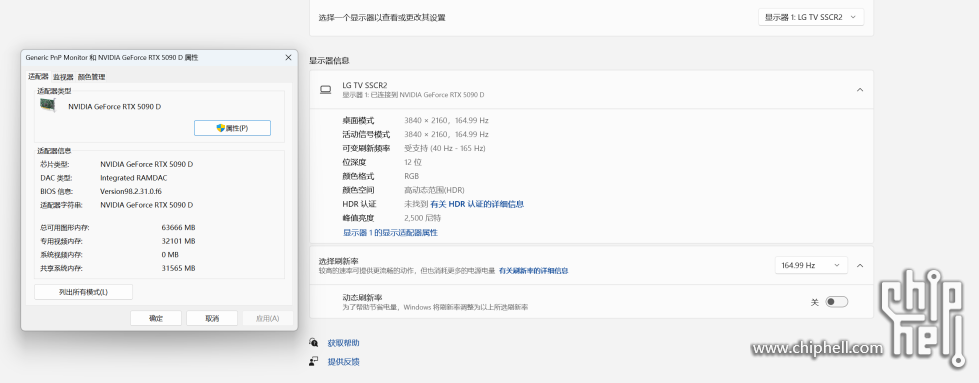Image resolution: width=979 pixels, height=383 pixels.
Task: Open 有关刷新率的详细信息 link
Action: 533,271
